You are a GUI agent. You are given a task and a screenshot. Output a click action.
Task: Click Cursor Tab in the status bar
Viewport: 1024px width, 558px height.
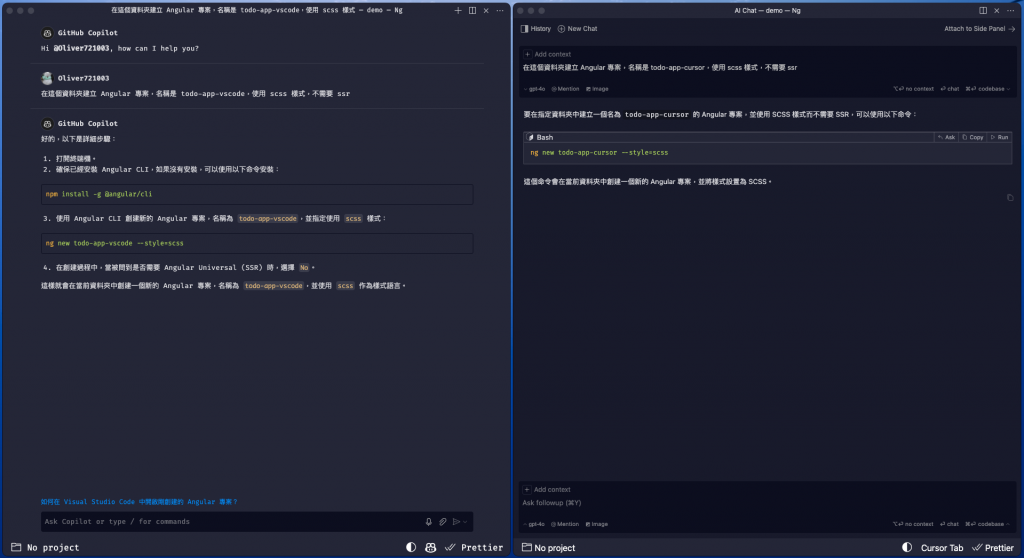(x=942, y=548)
